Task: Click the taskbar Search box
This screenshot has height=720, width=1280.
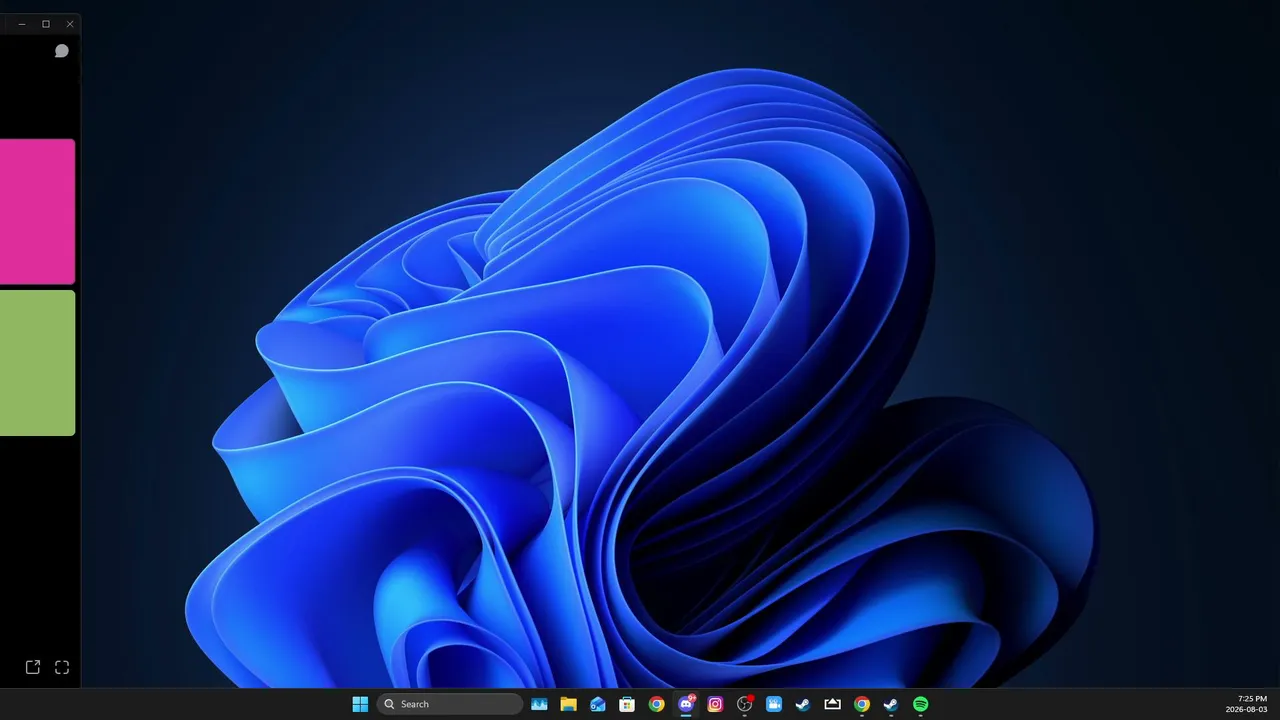Action: (x=450, y=704)
